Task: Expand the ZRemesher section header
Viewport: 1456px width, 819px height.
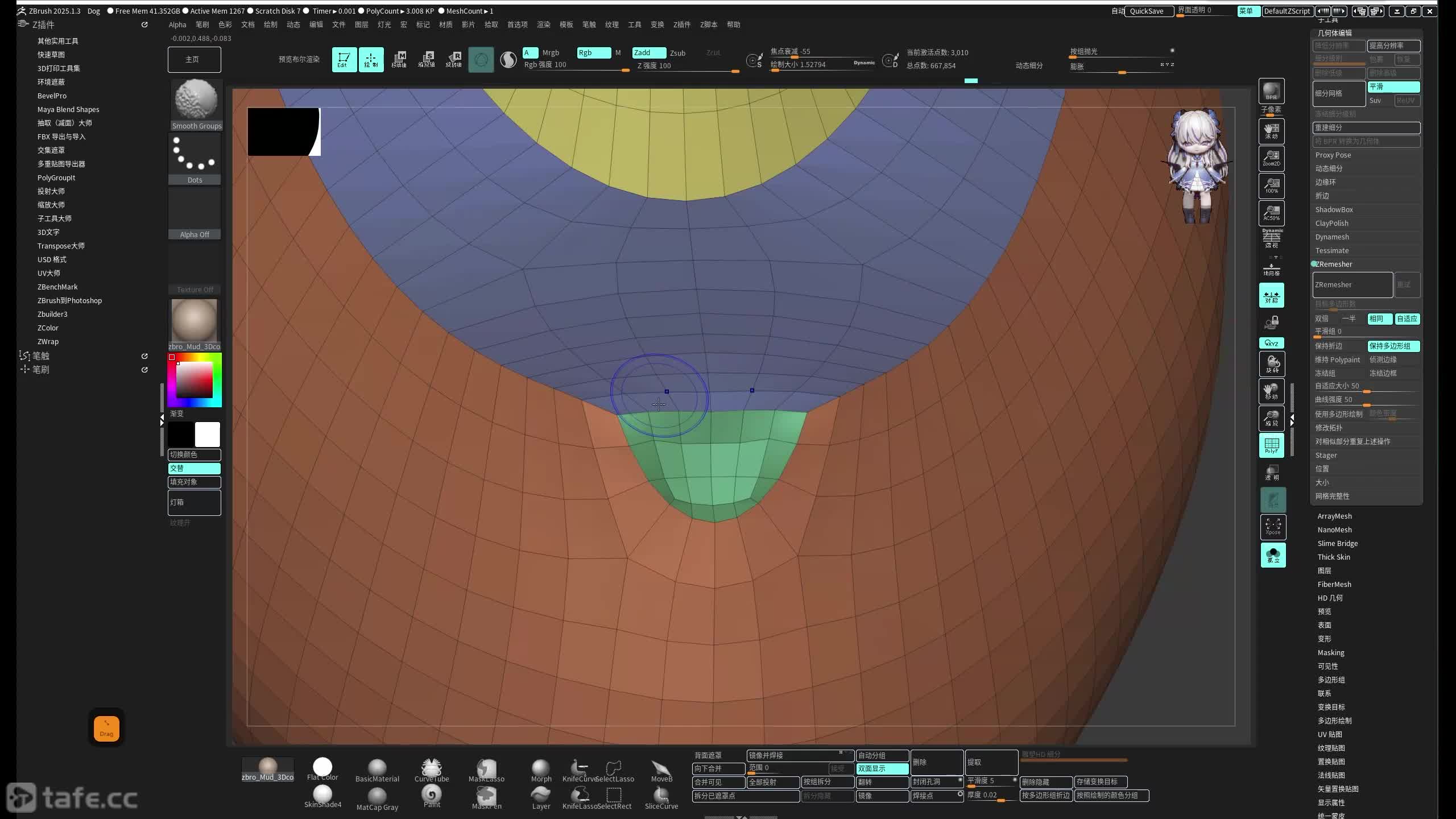Action: (1333, 264)
